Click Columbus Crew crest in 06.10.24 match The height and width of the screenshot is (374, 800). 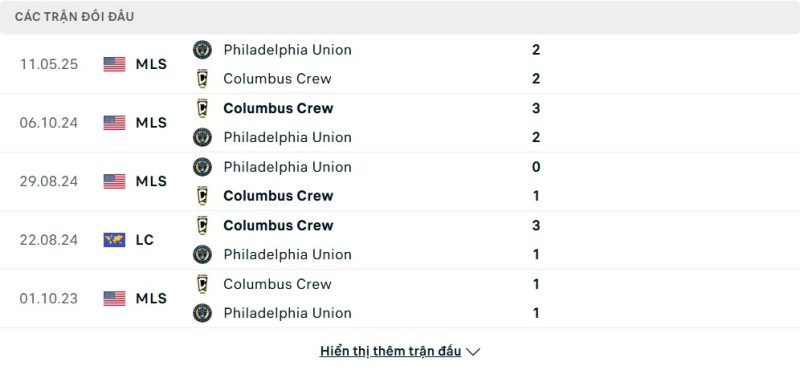tap(202, 108)
